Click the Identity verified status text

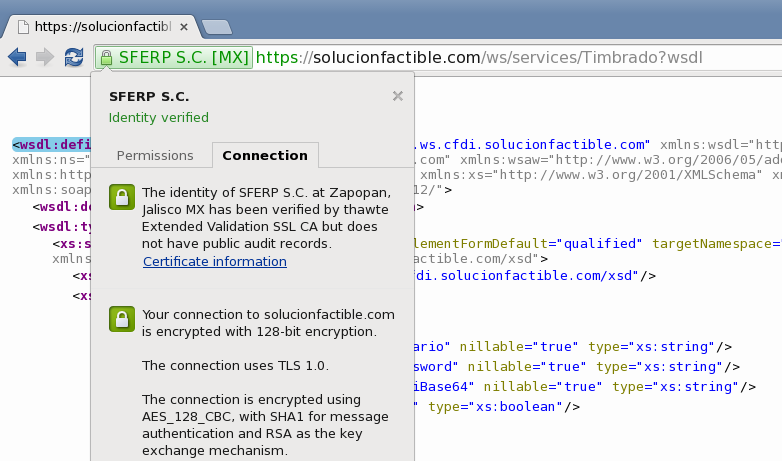(x=159, y=117)
